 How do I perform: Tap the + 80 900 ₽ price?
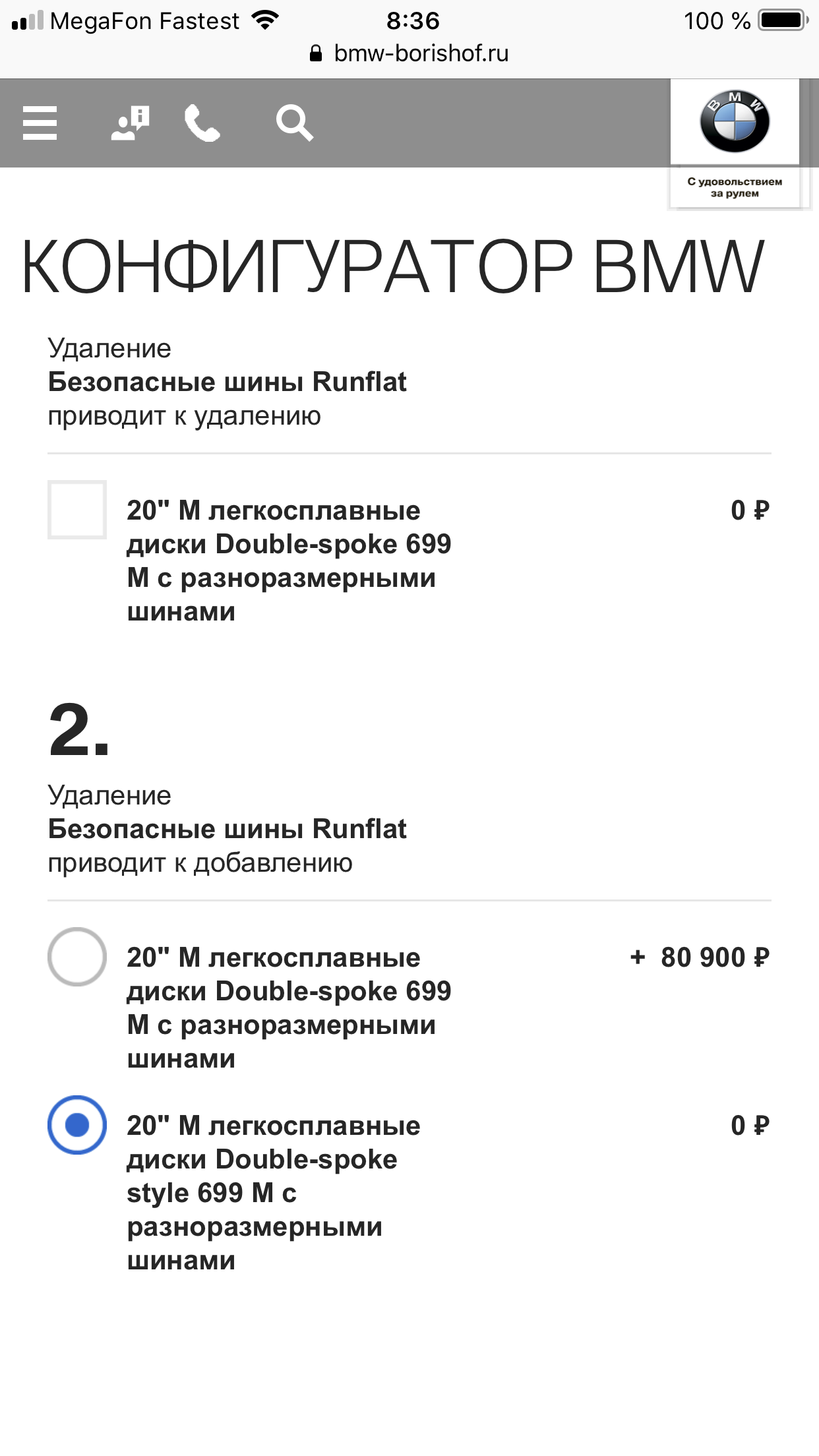pyautogui.click(x=700, y=957)
